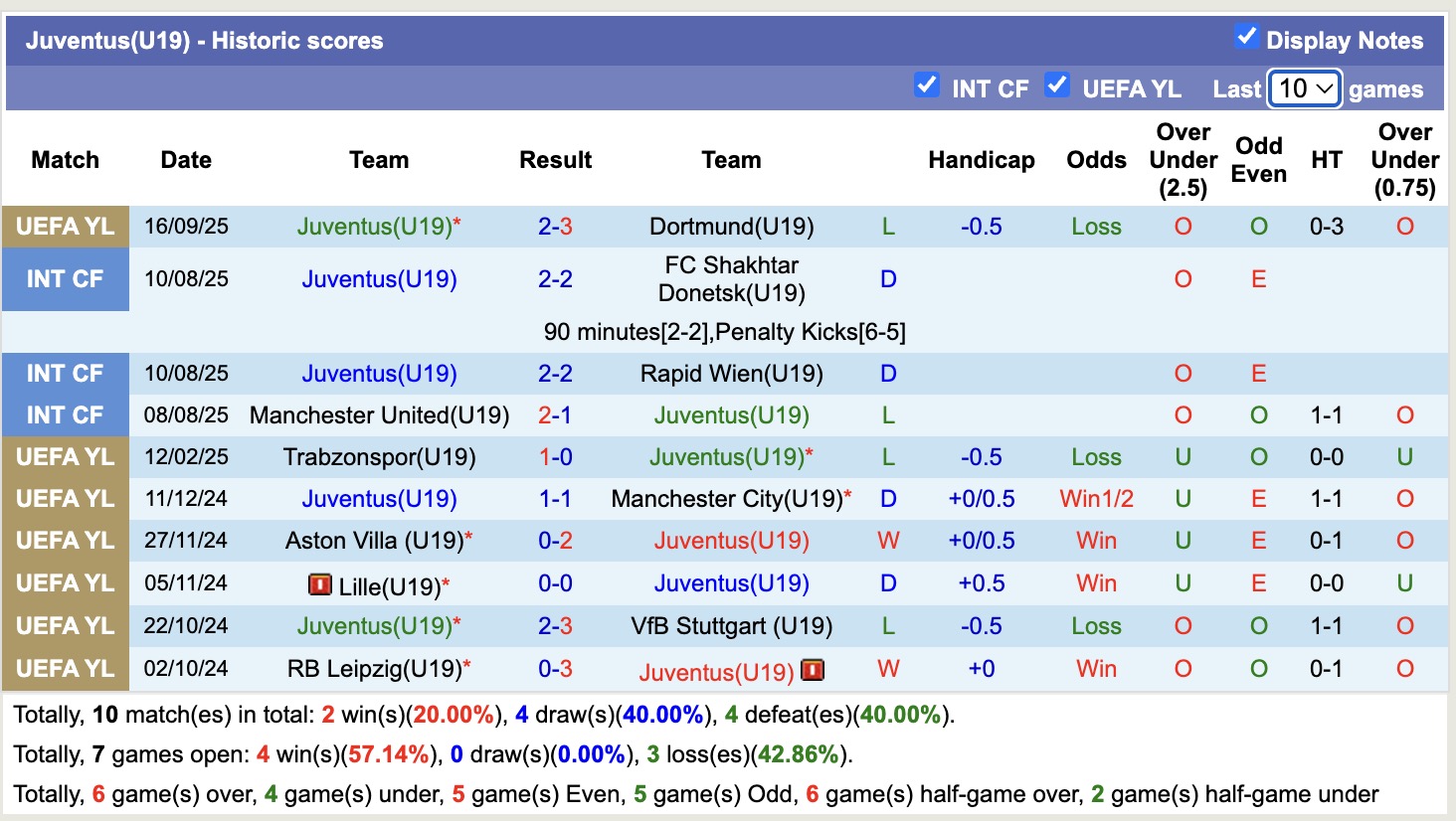Open the FC Shakhtar Donetsk(U19) team page

731,279
